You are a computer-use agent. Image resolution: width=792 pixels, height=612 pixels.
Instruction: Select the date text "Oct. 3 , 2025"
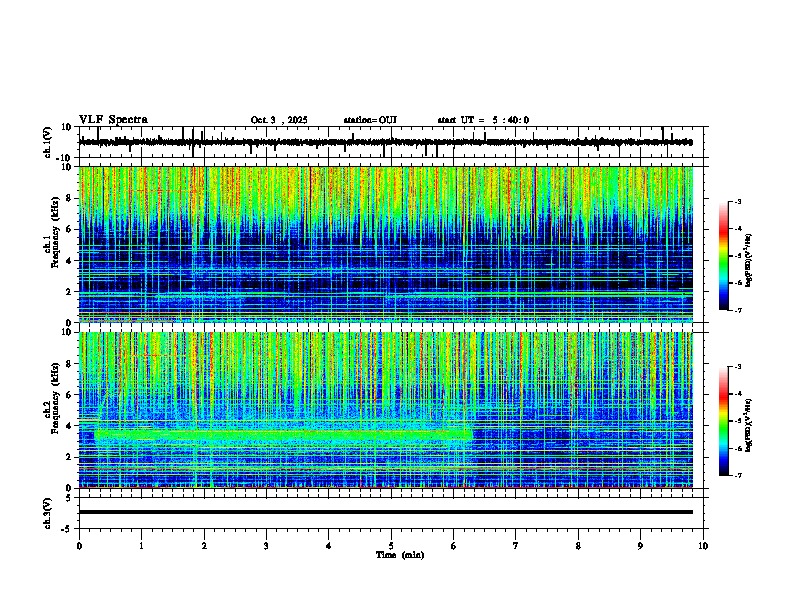(x=279, y=120)
